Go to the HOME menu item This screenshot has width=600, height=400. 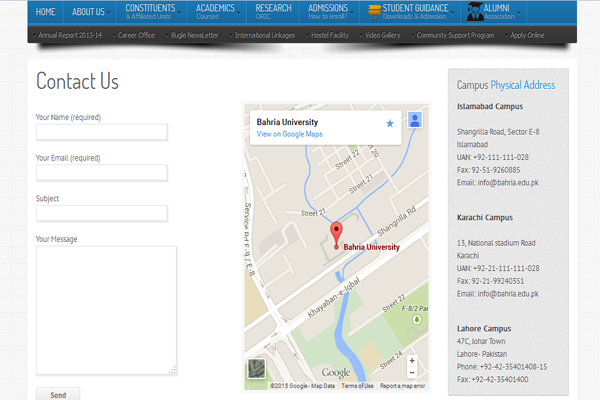pos(46,12)
